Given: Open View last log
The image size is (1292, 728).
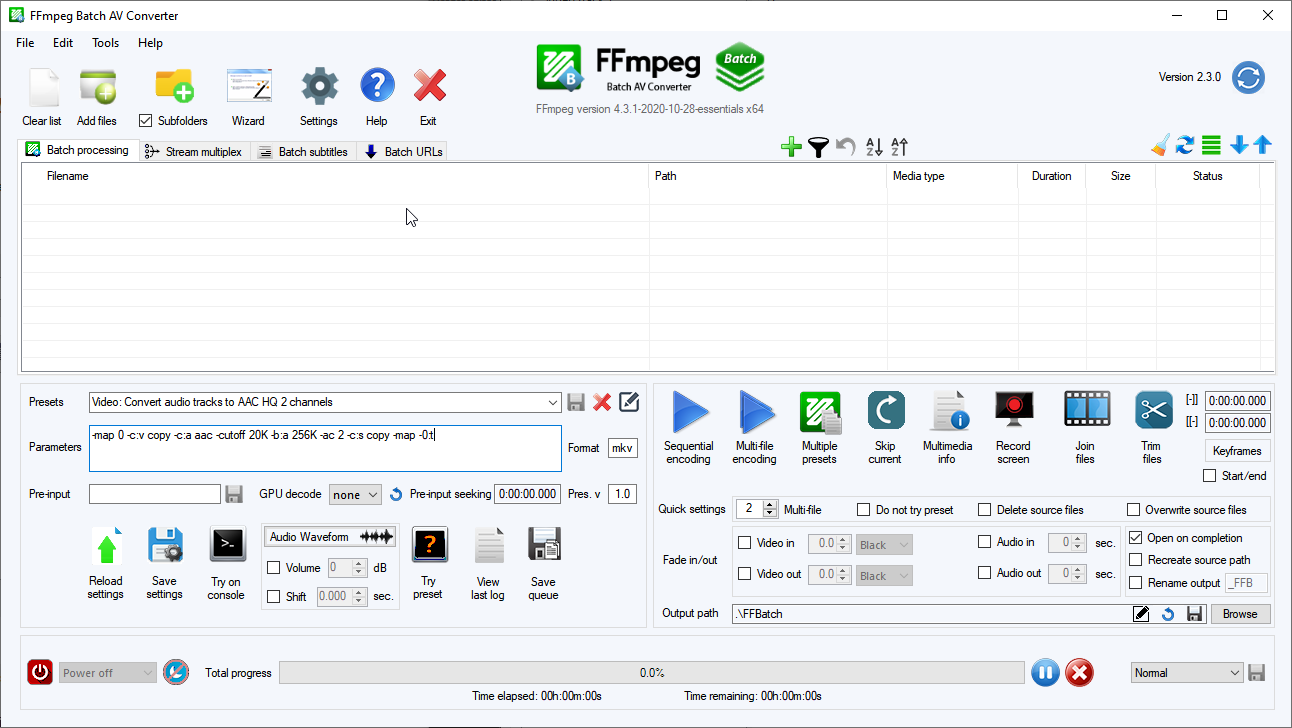Looking at the screenshot, I should tap(488, 545).
